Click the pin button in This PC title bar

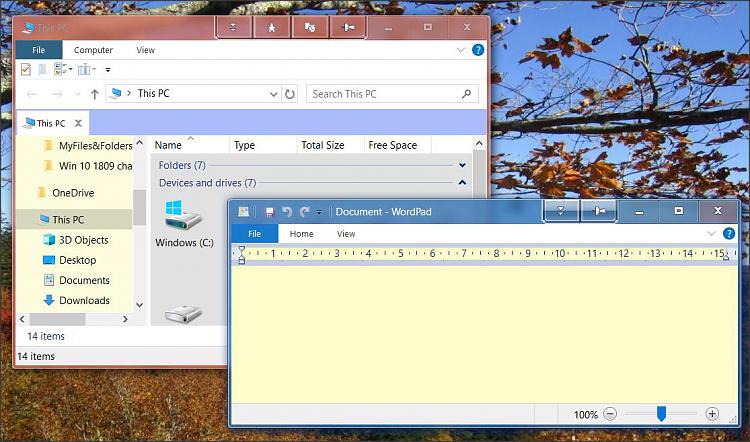click(348, 27)
